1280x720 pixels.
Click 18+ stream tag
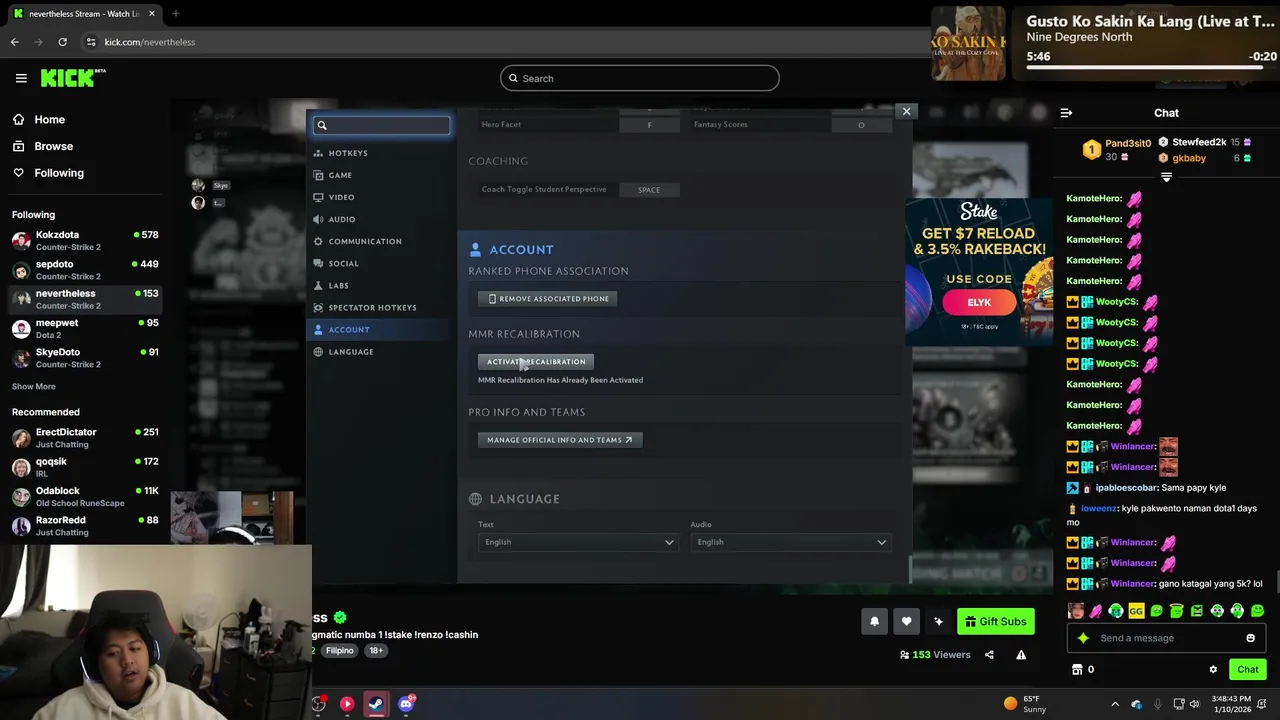pyautogui.click(x=376, y=650)
